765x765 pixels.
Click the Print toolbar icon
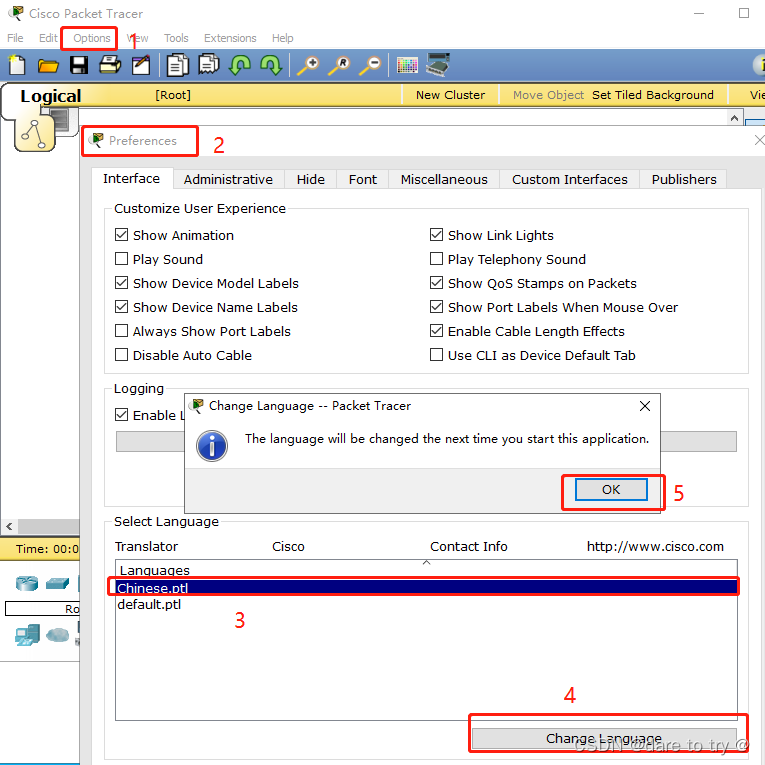[x=110, y=65]
